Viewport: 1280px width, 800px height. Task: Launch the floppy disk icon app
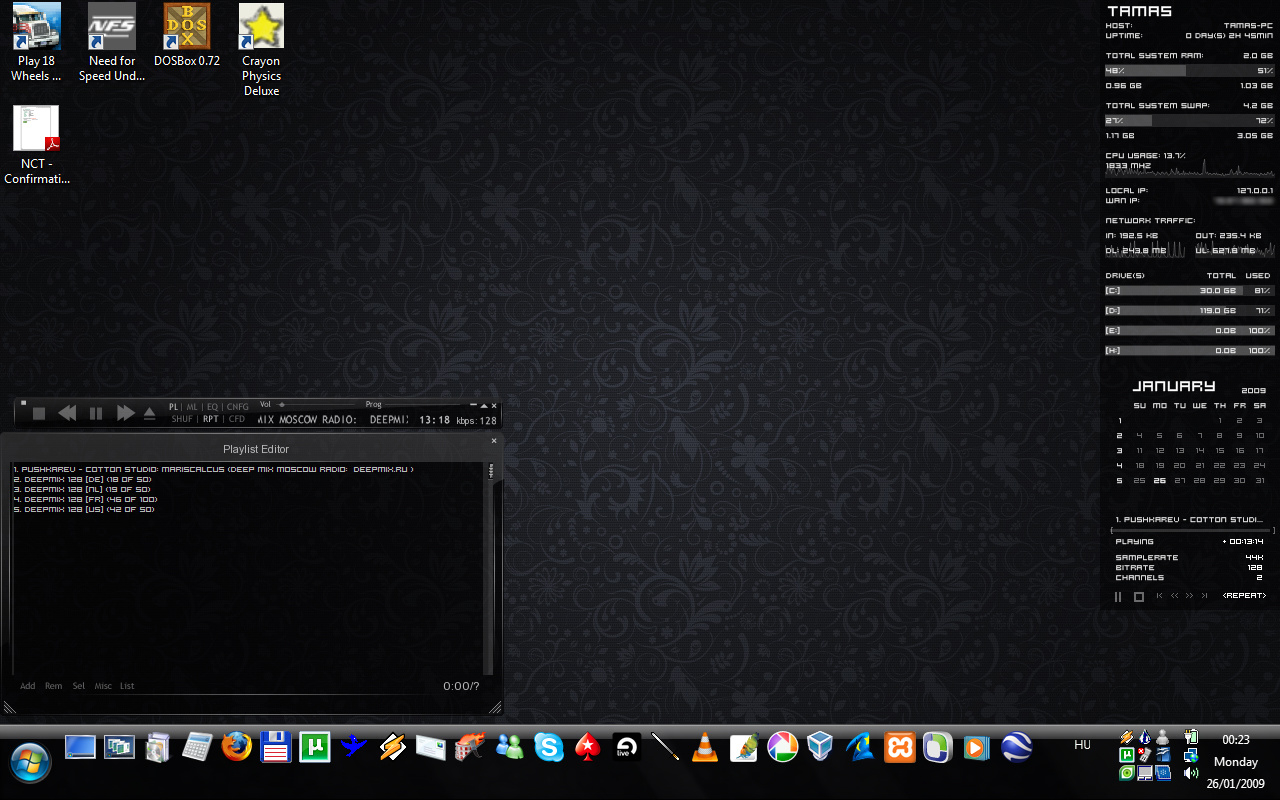[x=275, y=747]
